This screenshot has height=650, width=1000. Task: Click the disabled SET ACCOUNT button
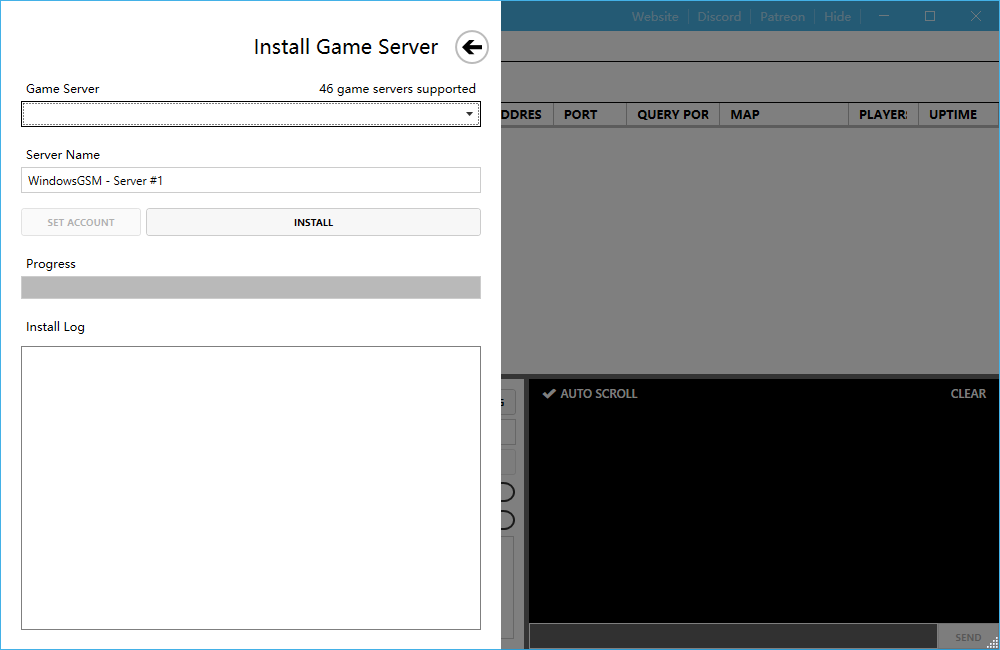point(80,221)
